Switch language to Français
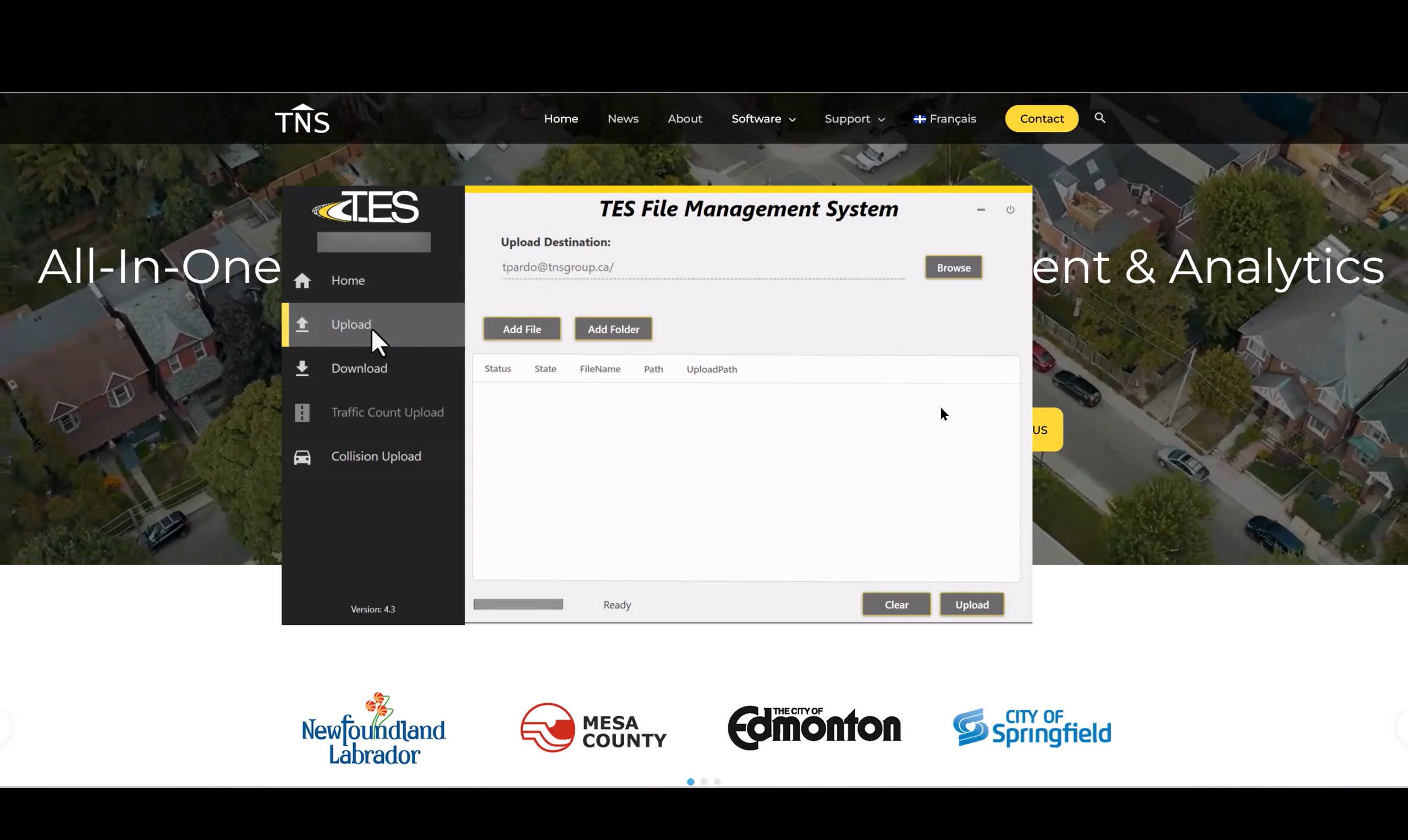This screenshot has height=840, width=1408. [x=944, y=119]
